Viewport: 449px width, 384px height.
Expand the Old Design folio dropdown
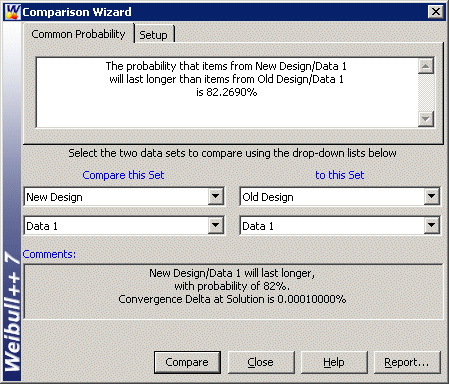click(x=432, y=196)
